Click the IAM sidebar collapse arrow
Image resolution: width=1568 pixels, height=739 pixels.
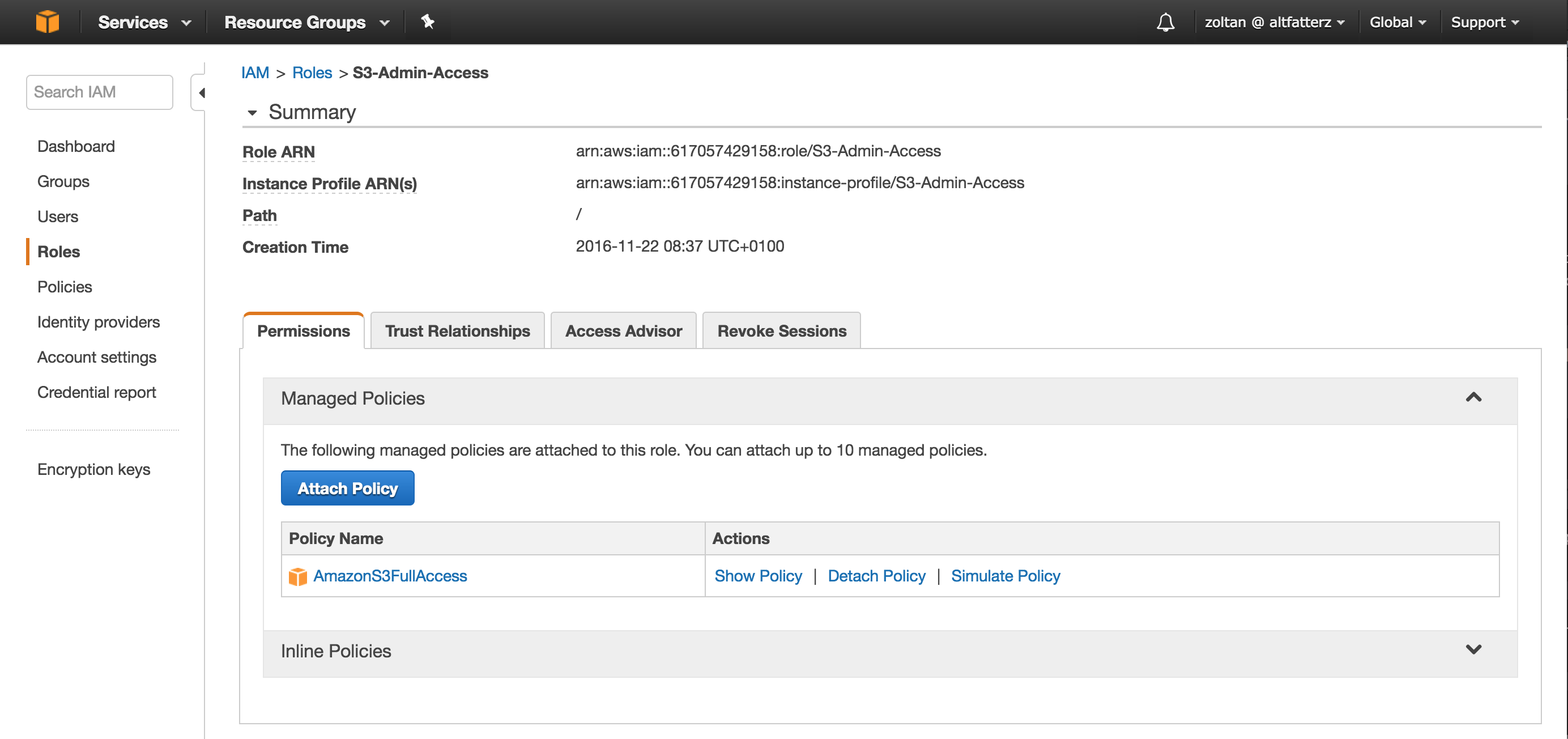(x=204, y=91)
